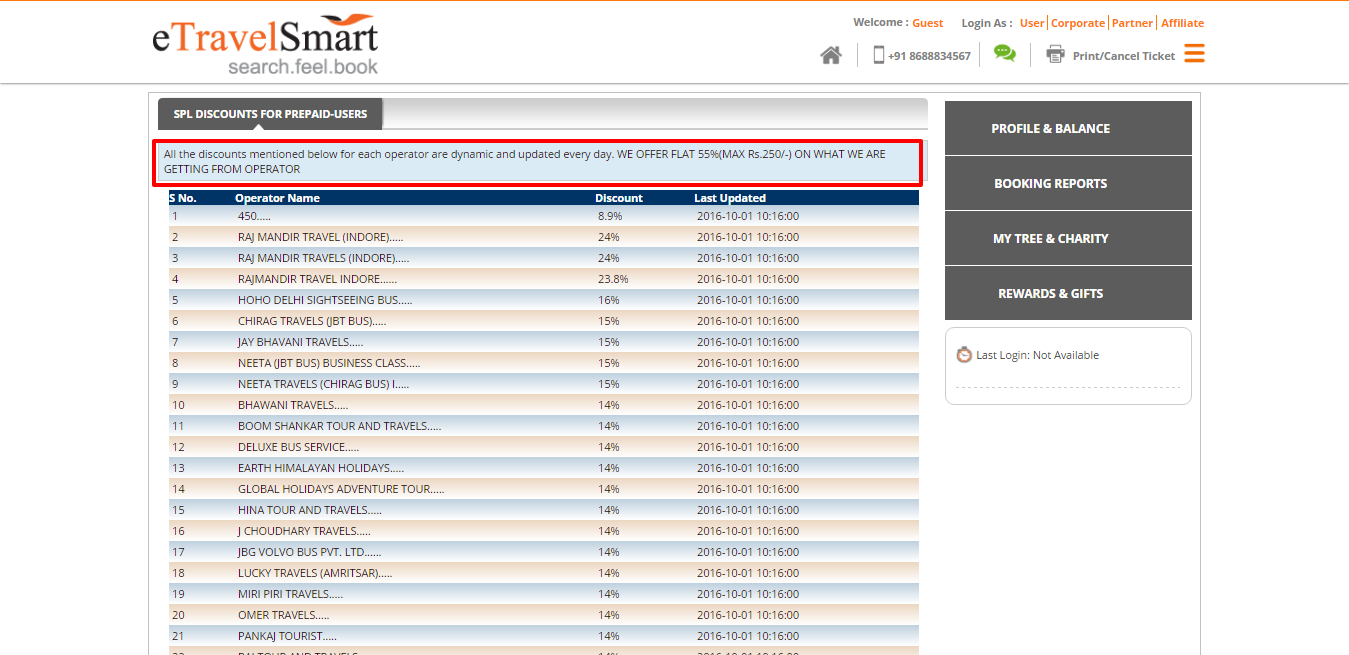
Task: Click the printer icon
Action: [x=1055, y=55]
